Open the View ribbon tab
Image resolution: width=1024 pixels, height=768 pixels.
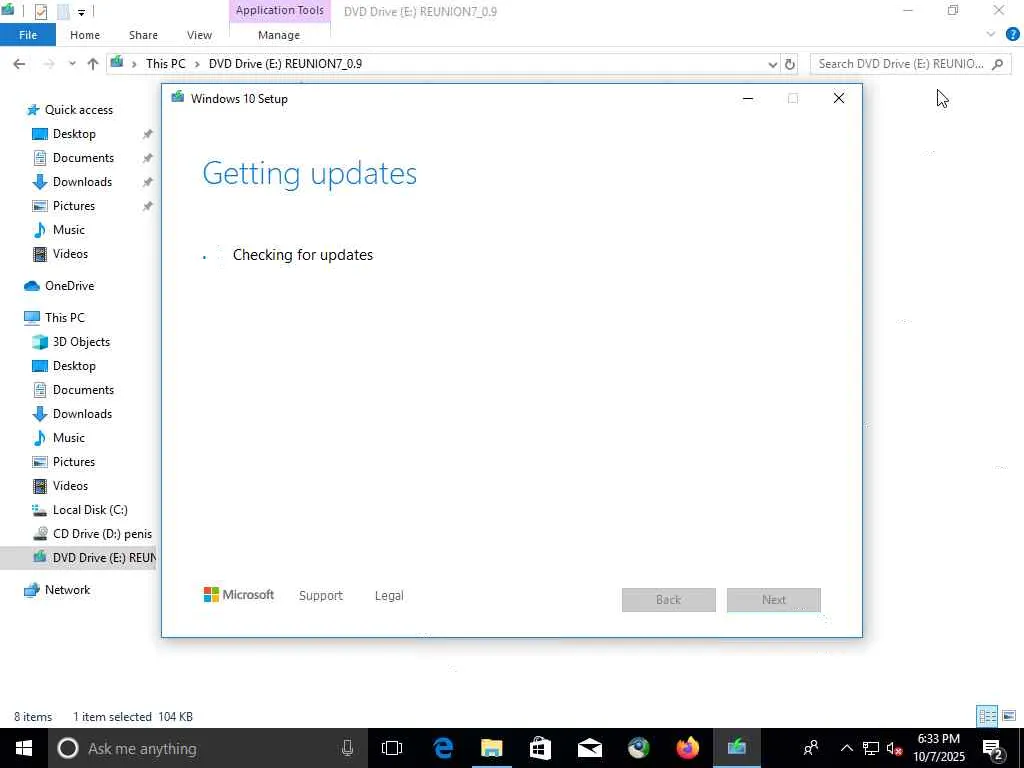[199, 35]
